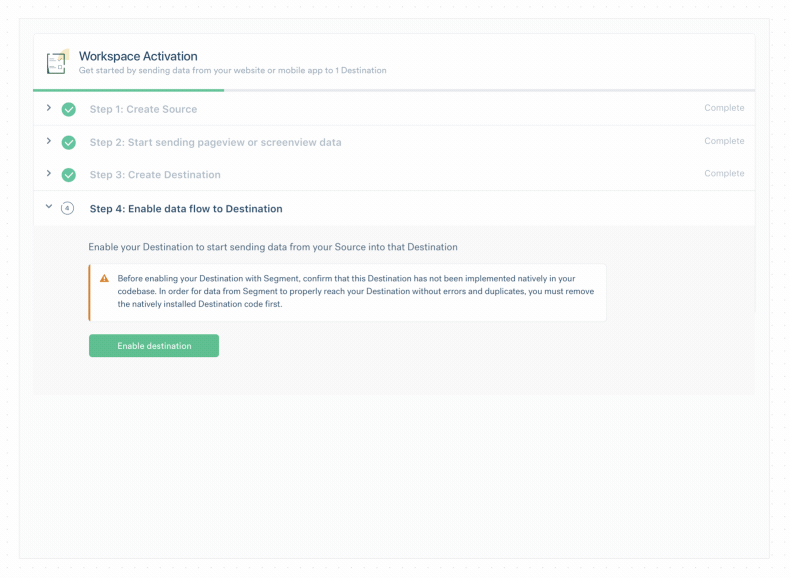Click the green activation progress bar
The image size is (790, 578).
(128, 90)
